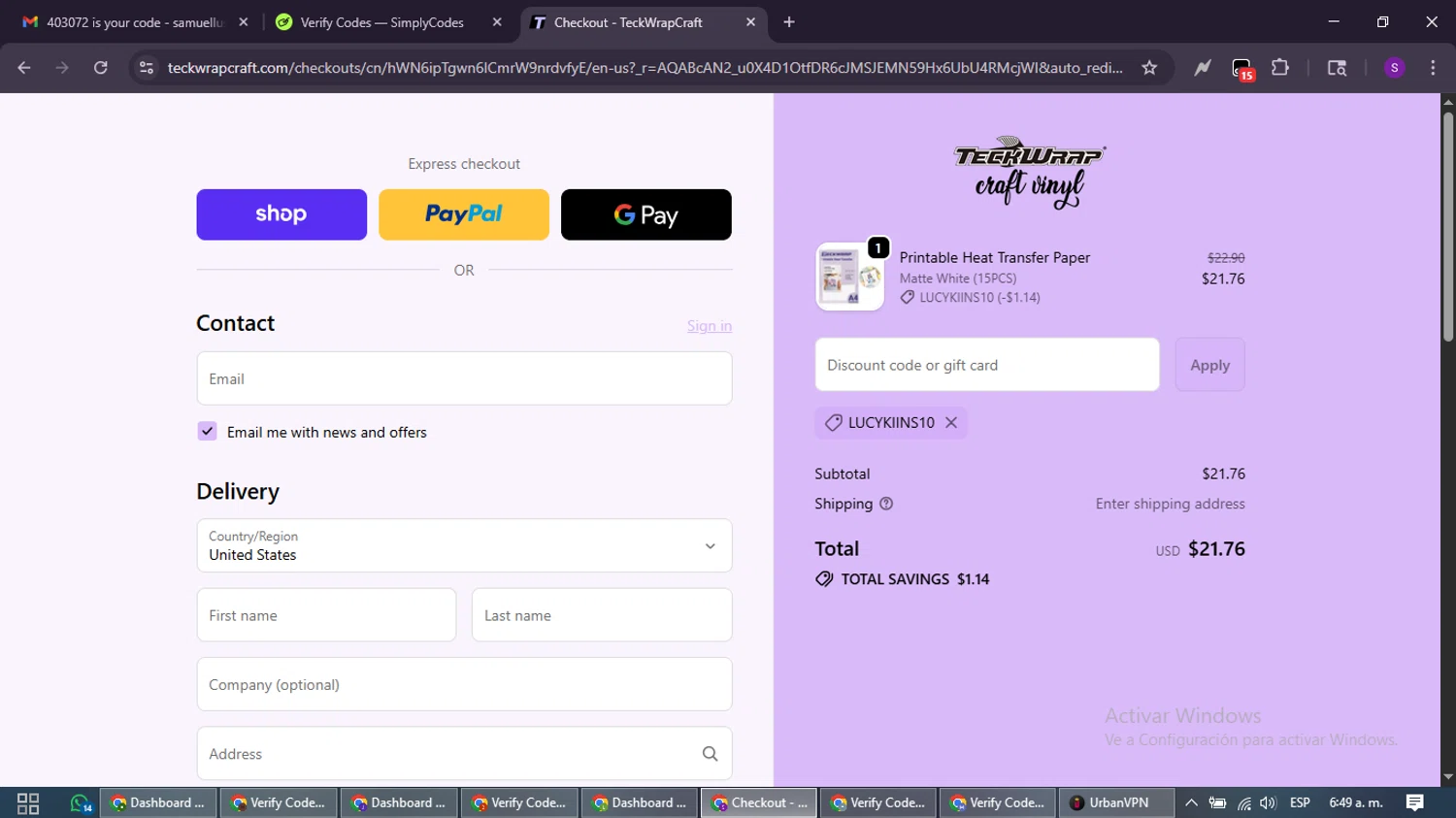
Task: Click the Apply discount button
Action: pos(1209,365)
